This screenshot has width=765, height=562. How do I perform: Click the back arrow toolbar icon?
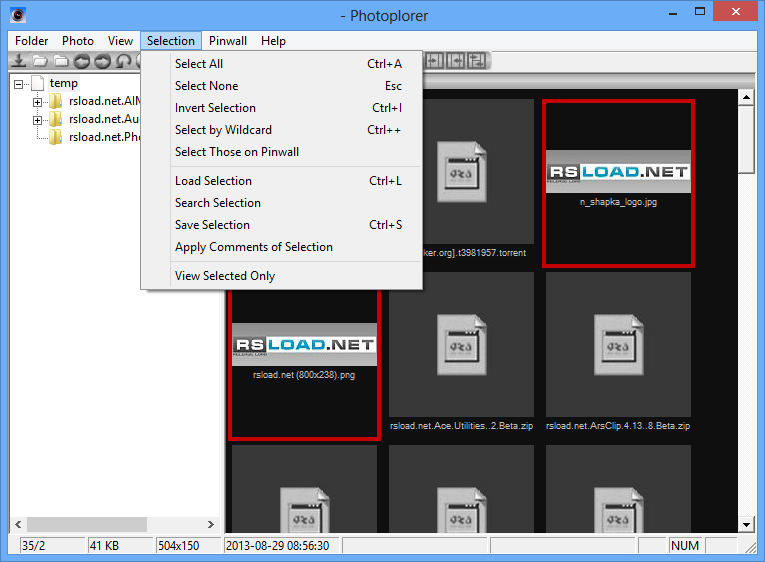(82, 61)
